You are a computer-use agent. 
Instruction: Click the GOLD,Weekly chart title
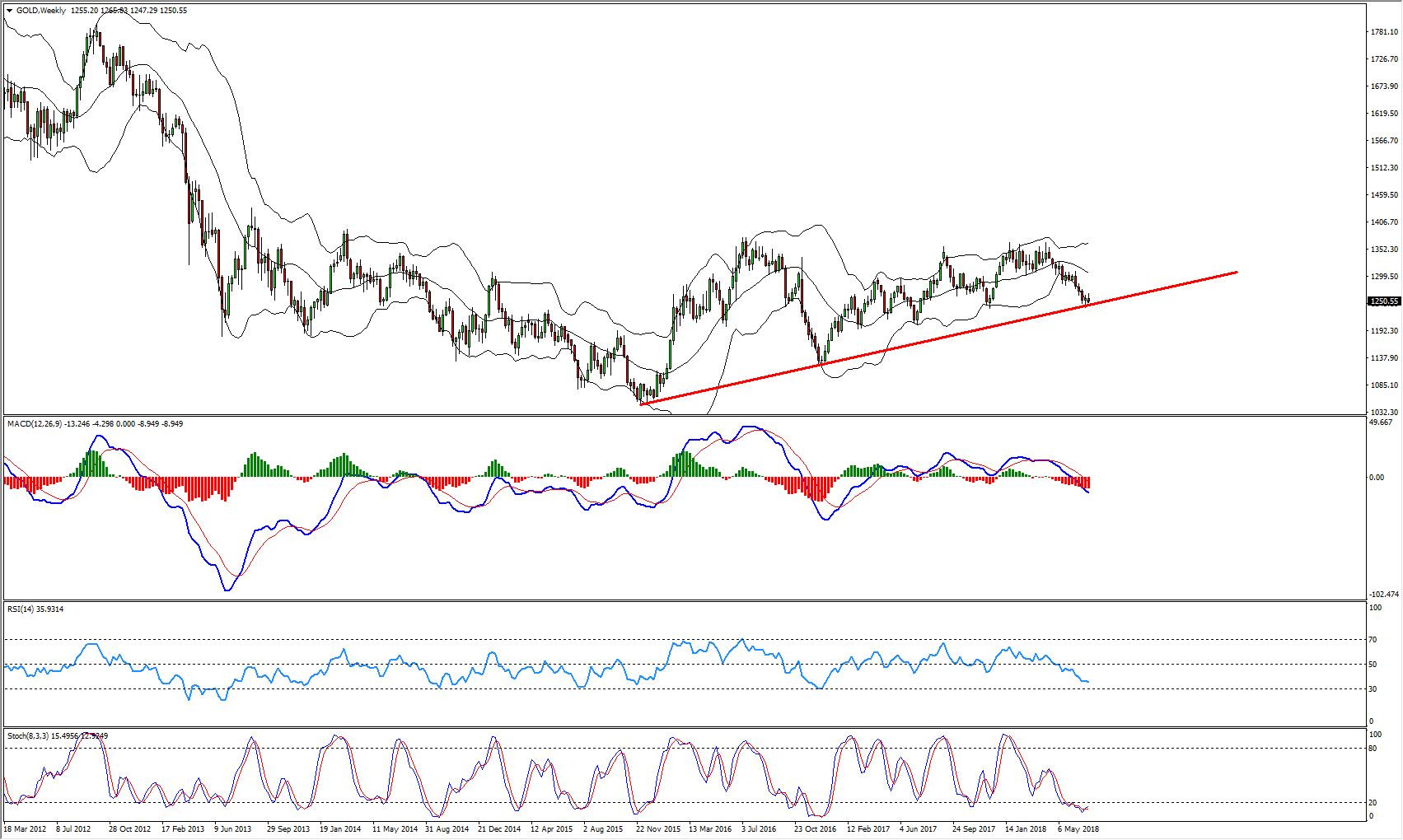point(41,11)
